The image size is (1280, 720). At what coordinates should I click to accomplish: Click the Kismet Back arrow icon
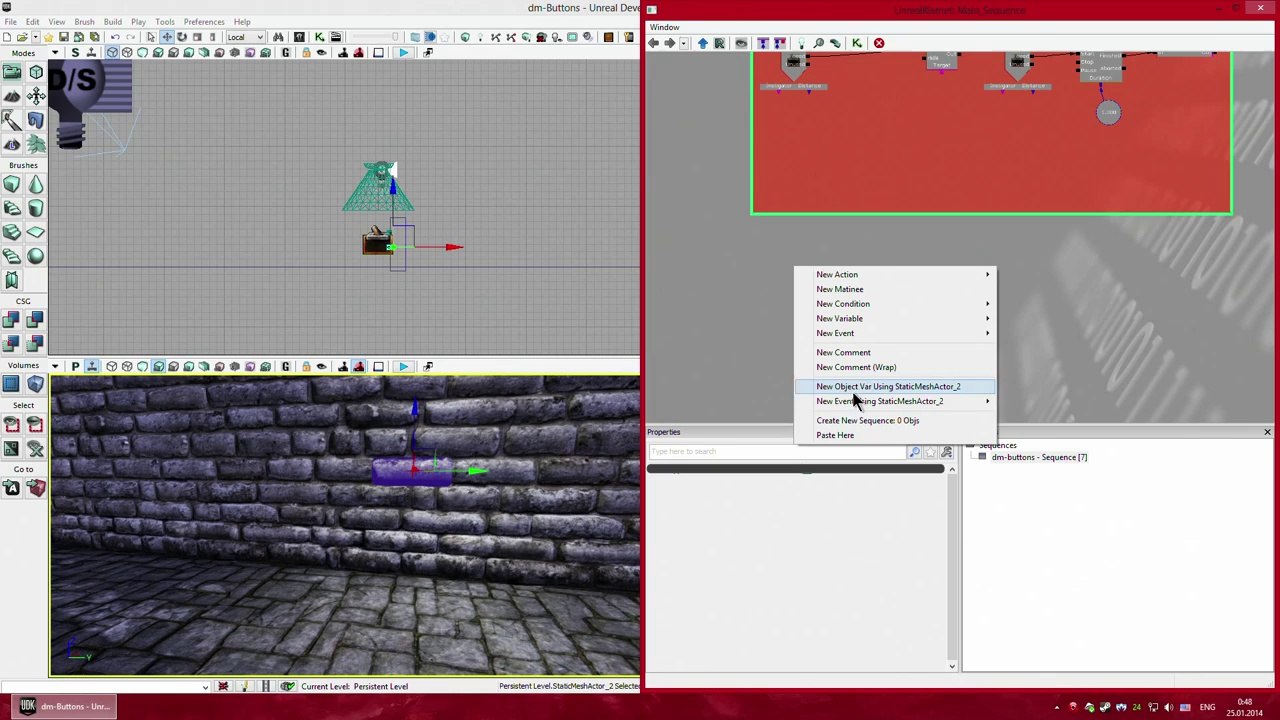[653, 43]
